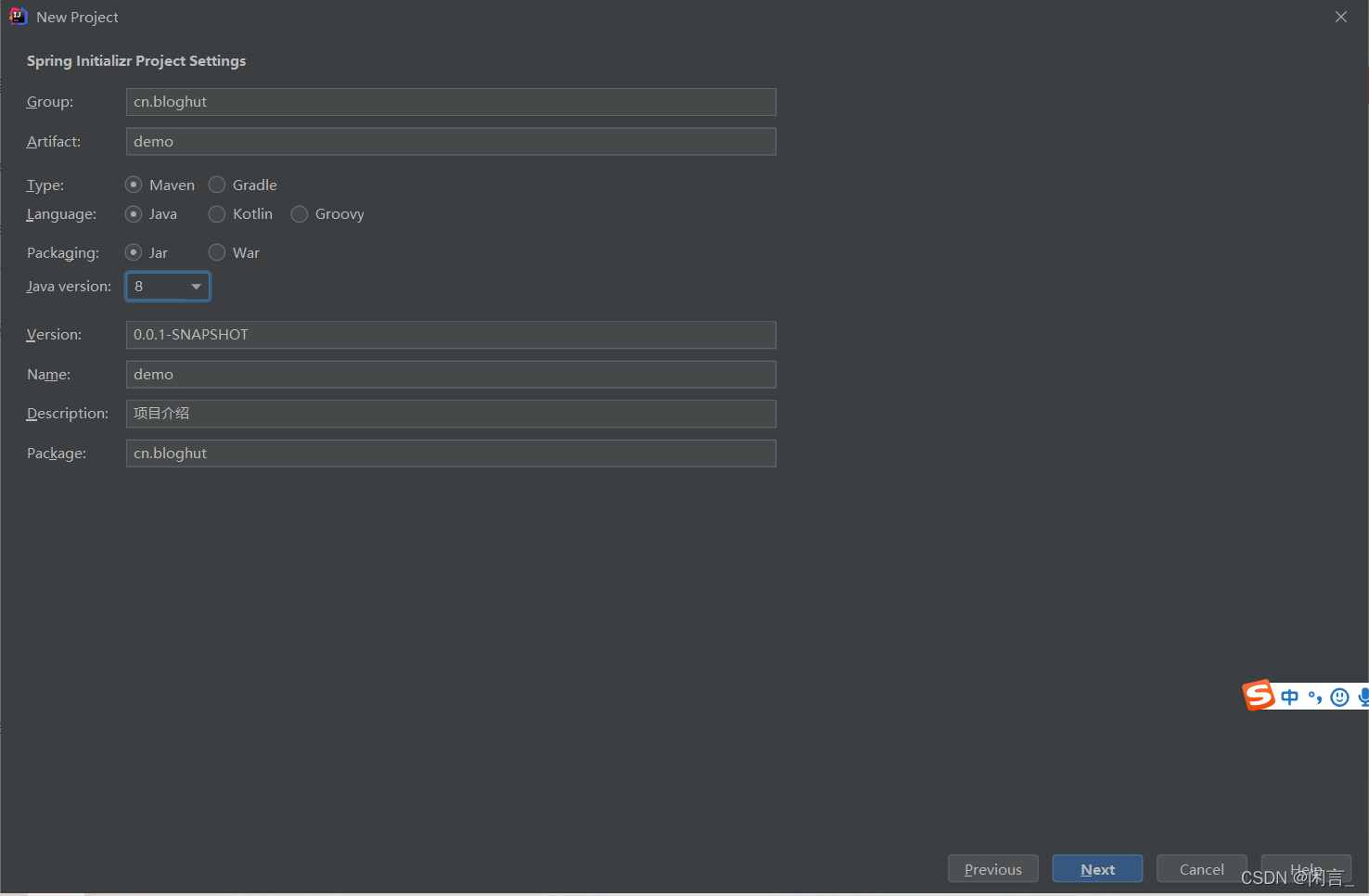The height and width of the screenshot is (896, 1369).
Task: Click the Packaging label
Action: [x=62, y=253]
